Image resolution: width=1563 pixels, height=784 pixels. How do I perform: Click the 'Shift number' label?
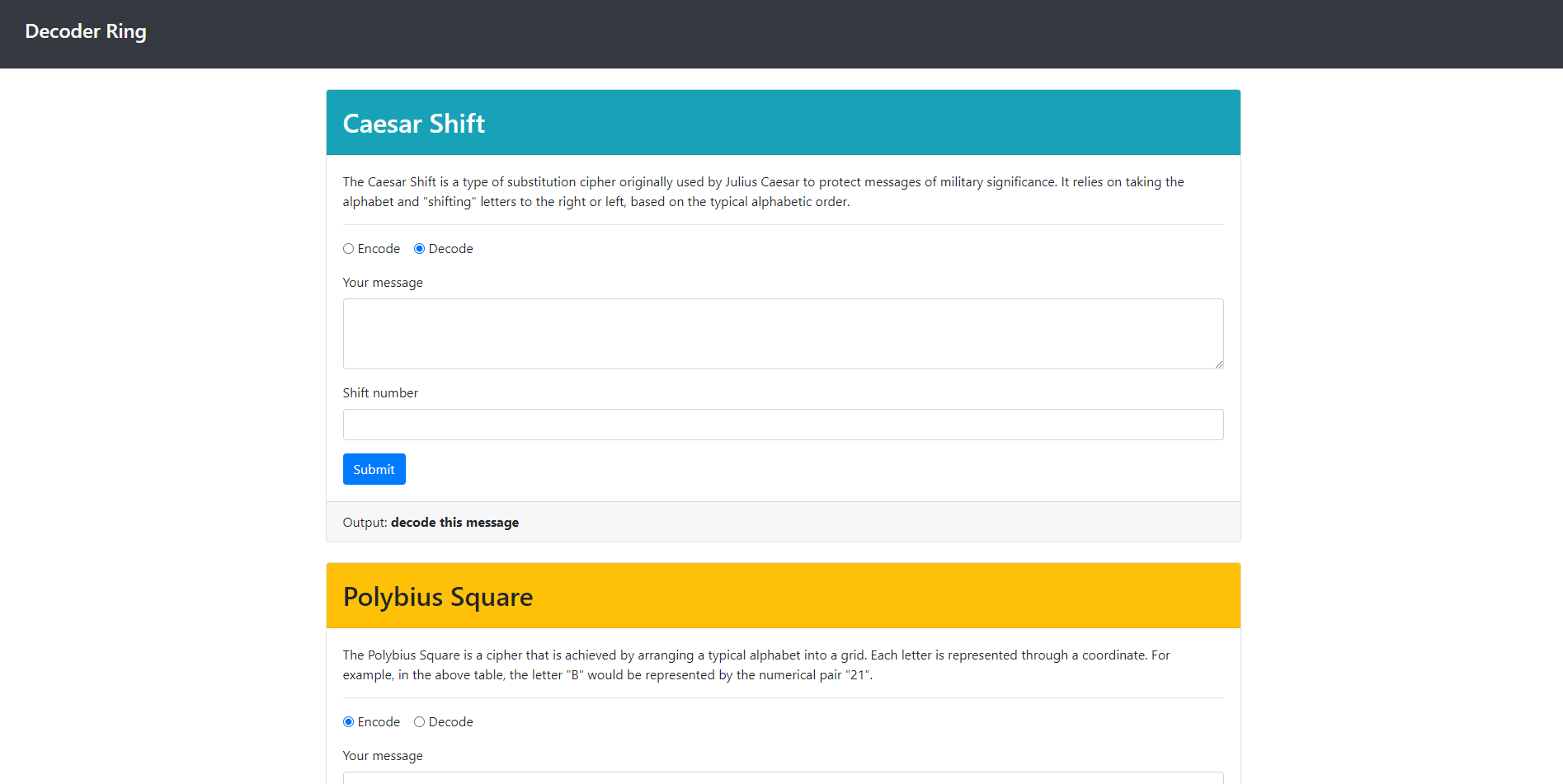coord(380,393)
